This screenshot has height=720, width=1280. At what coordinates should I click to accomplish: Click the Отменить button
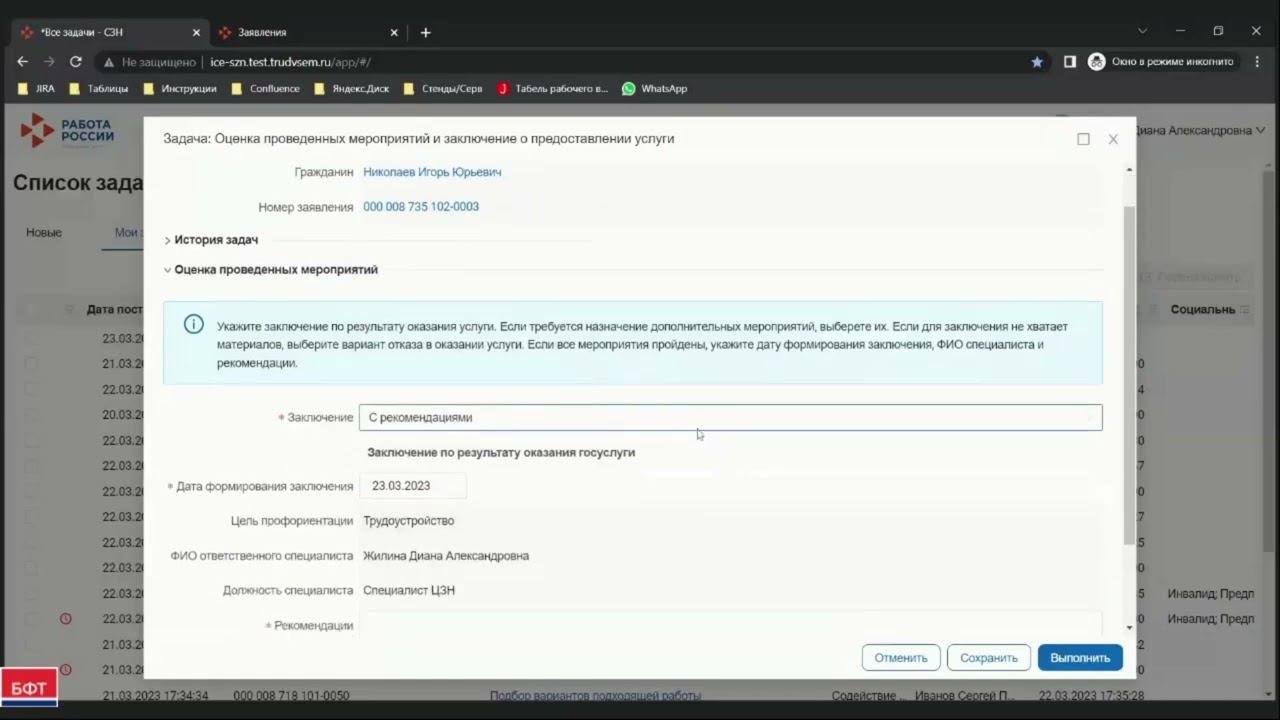901,658
